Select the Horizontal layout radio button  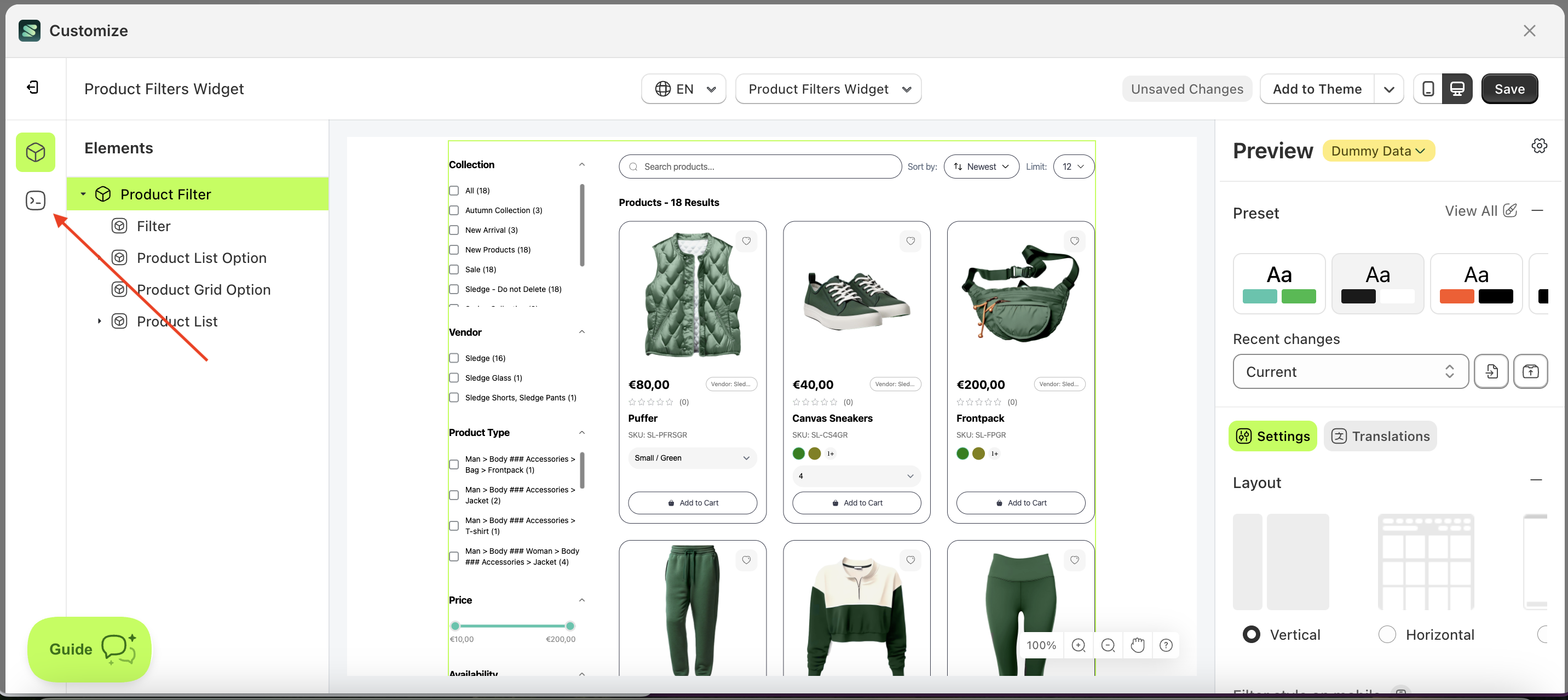click(x=1387, y=634)
